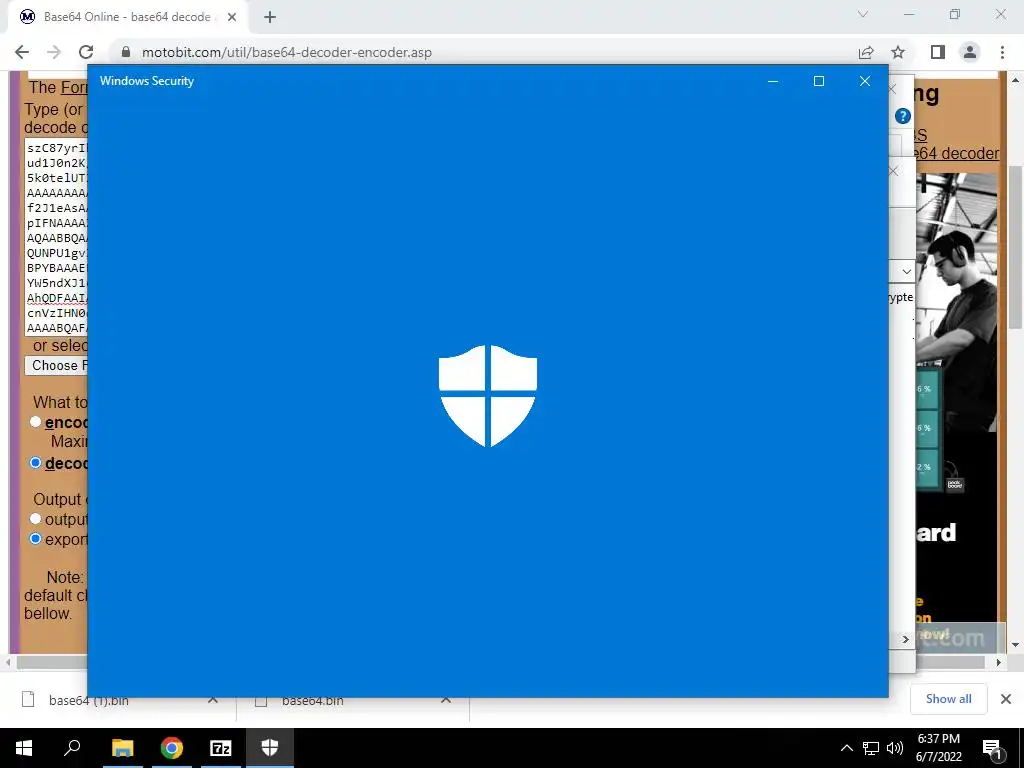Select the decode radio button
This screenshot has width=1024, height=768.
pyautogui.click(x=36, y=462)
